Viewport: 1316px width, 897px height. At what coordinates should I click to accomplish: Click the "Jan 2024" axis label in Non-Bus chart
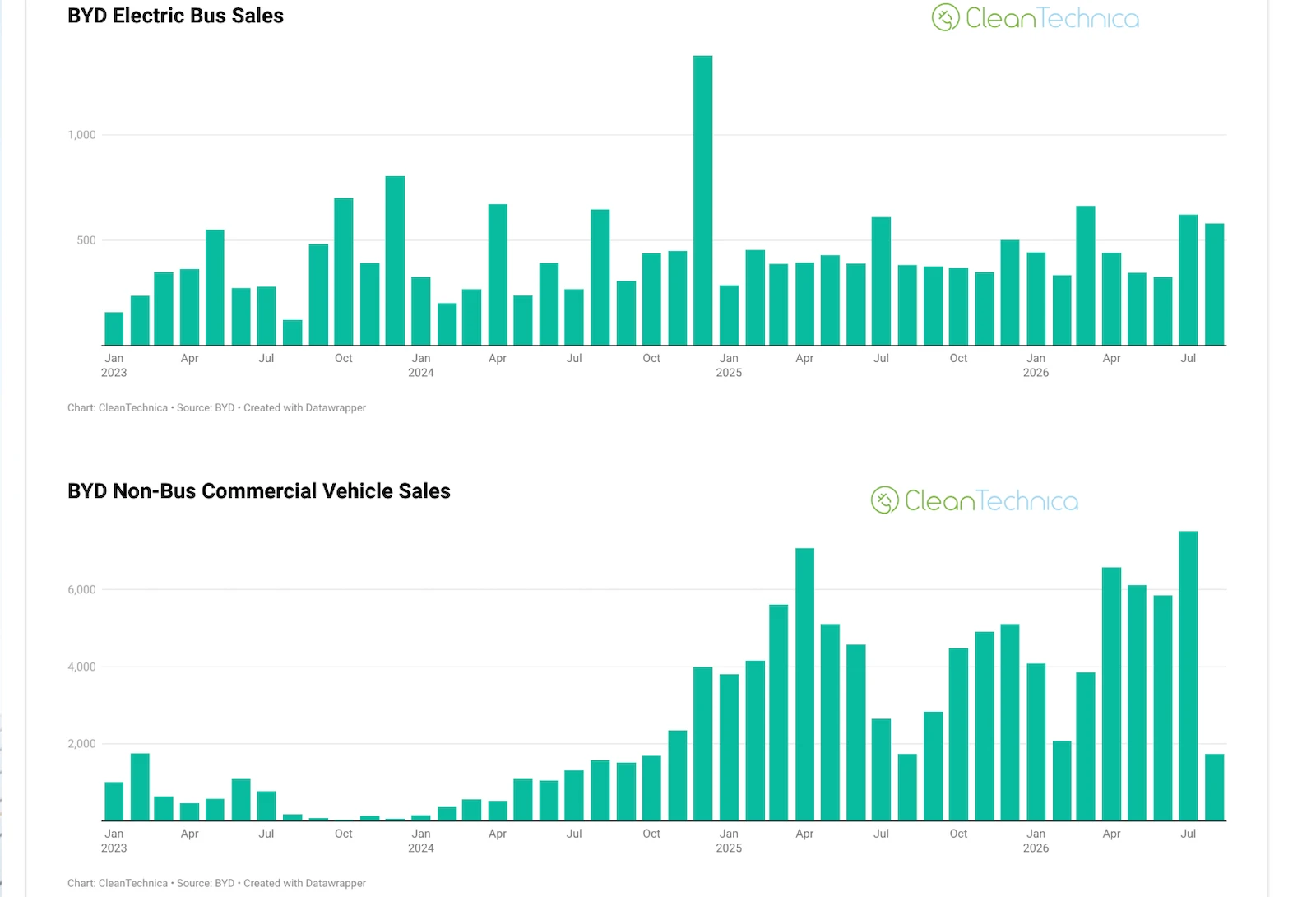[421, 841]
